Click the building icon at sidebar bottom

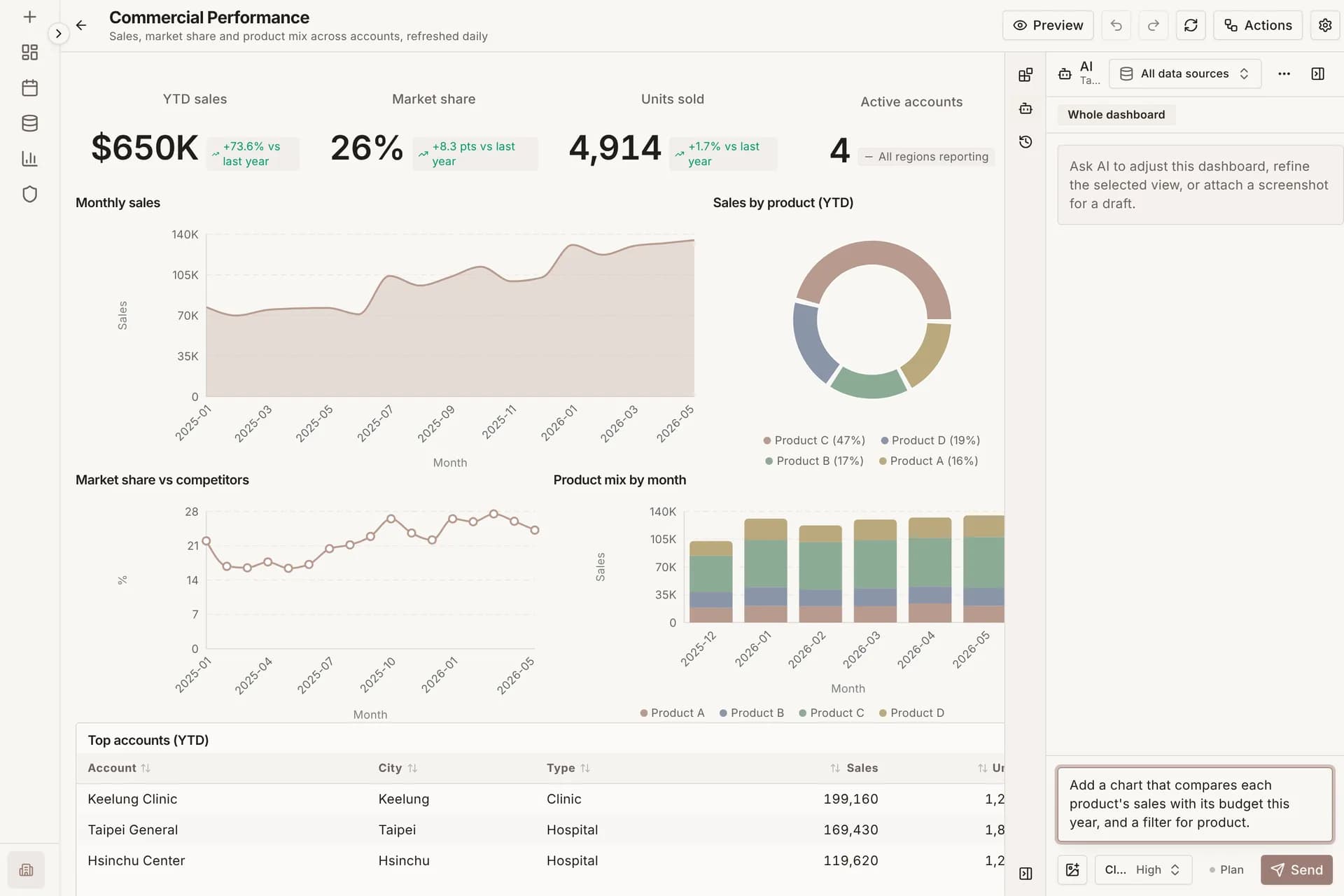point(26,870)
